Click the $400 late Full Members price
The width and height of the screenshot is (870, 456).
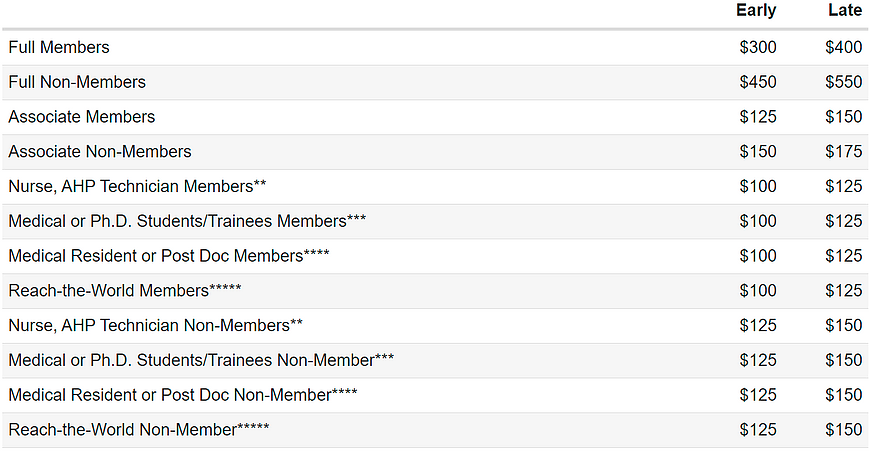click(843, 47)
